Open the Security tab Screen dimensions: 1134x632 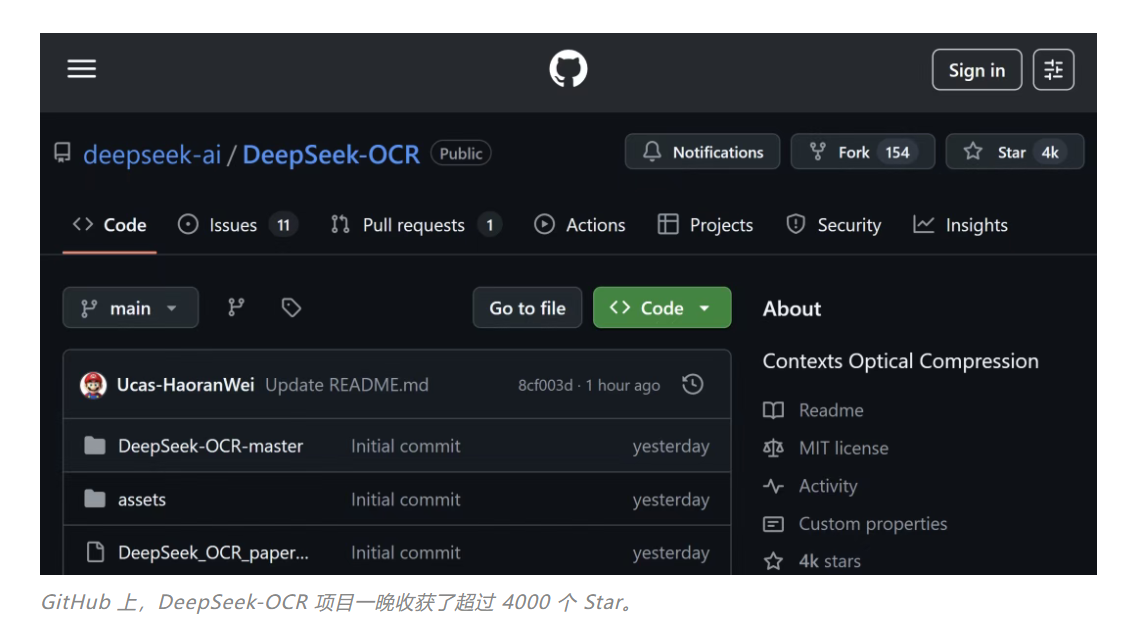pyautogui.click(x=834, y=225)
